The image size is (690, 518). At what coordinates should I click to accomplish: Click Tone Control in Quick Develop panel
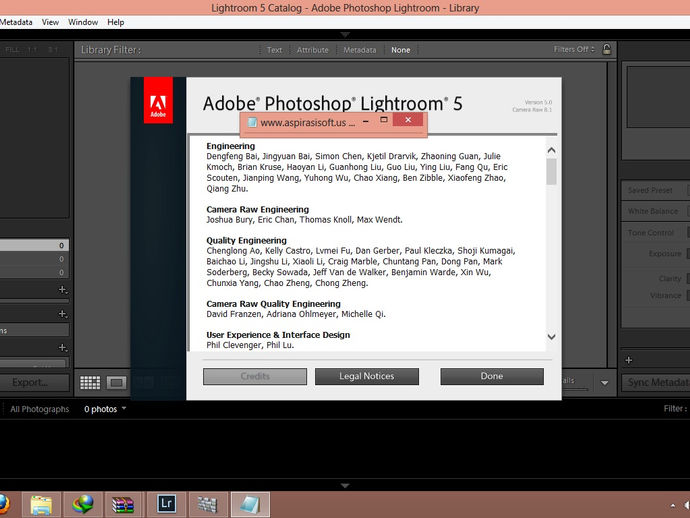650,232
